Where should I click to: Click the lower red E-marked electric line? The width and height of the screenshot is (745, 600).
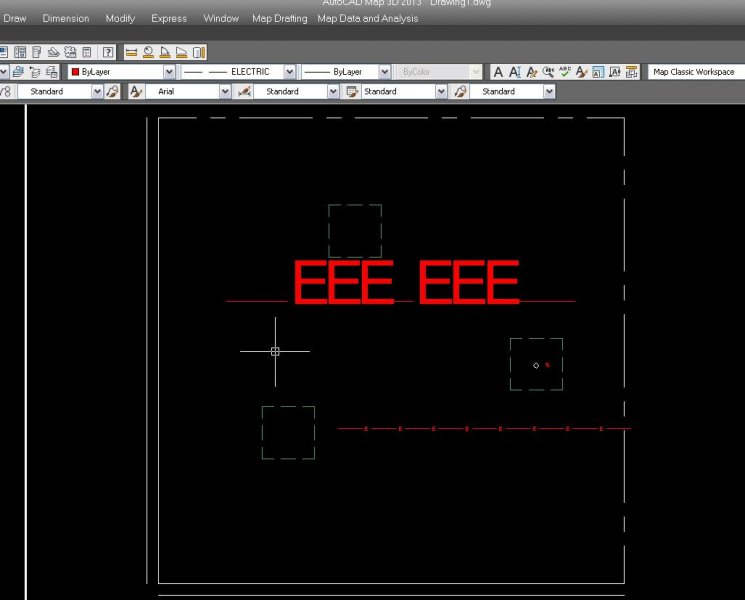click(x=484, y=429)
